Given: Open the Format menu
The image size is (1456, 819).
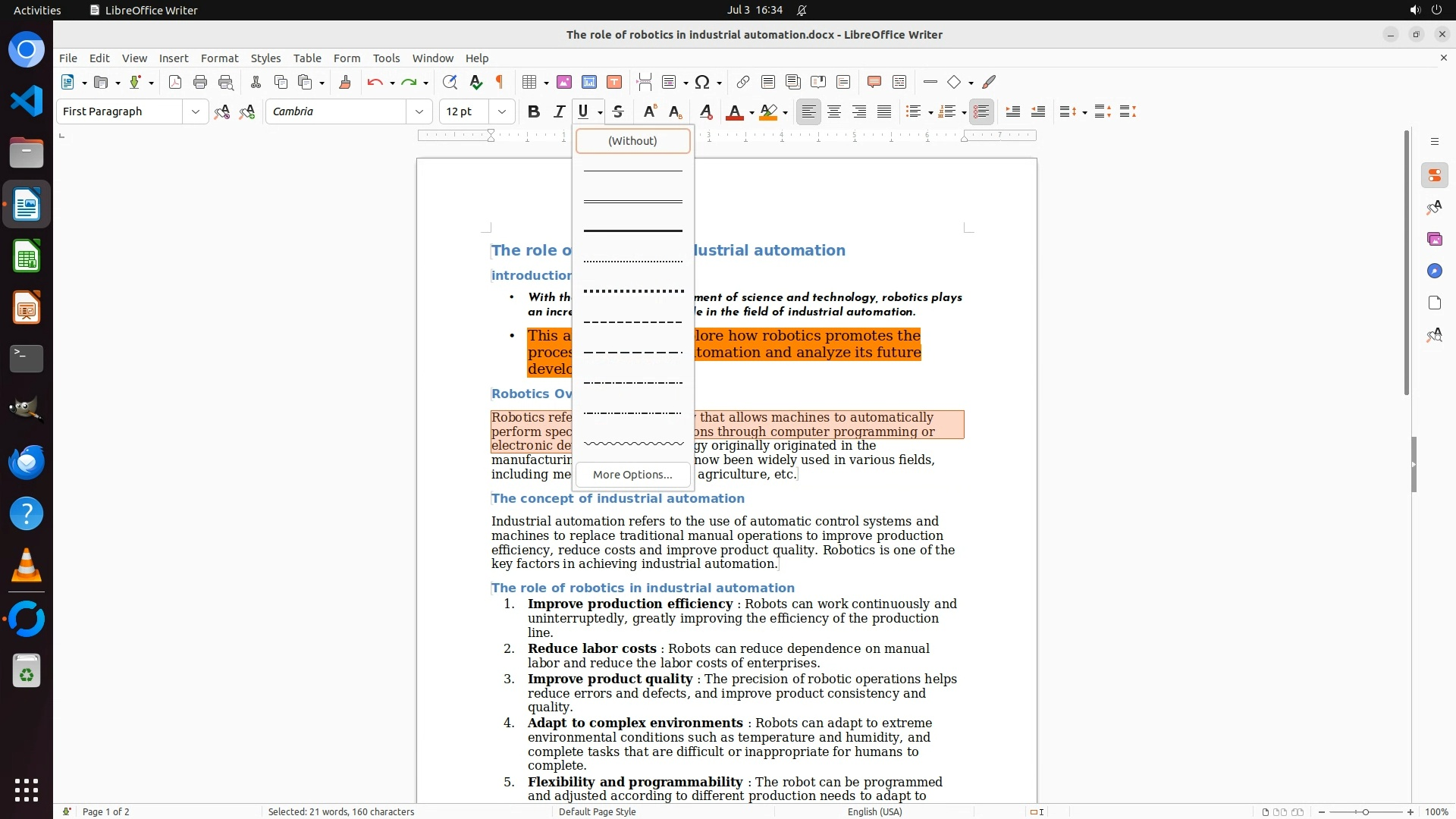Looking at the screenshot, I should 219,58.
